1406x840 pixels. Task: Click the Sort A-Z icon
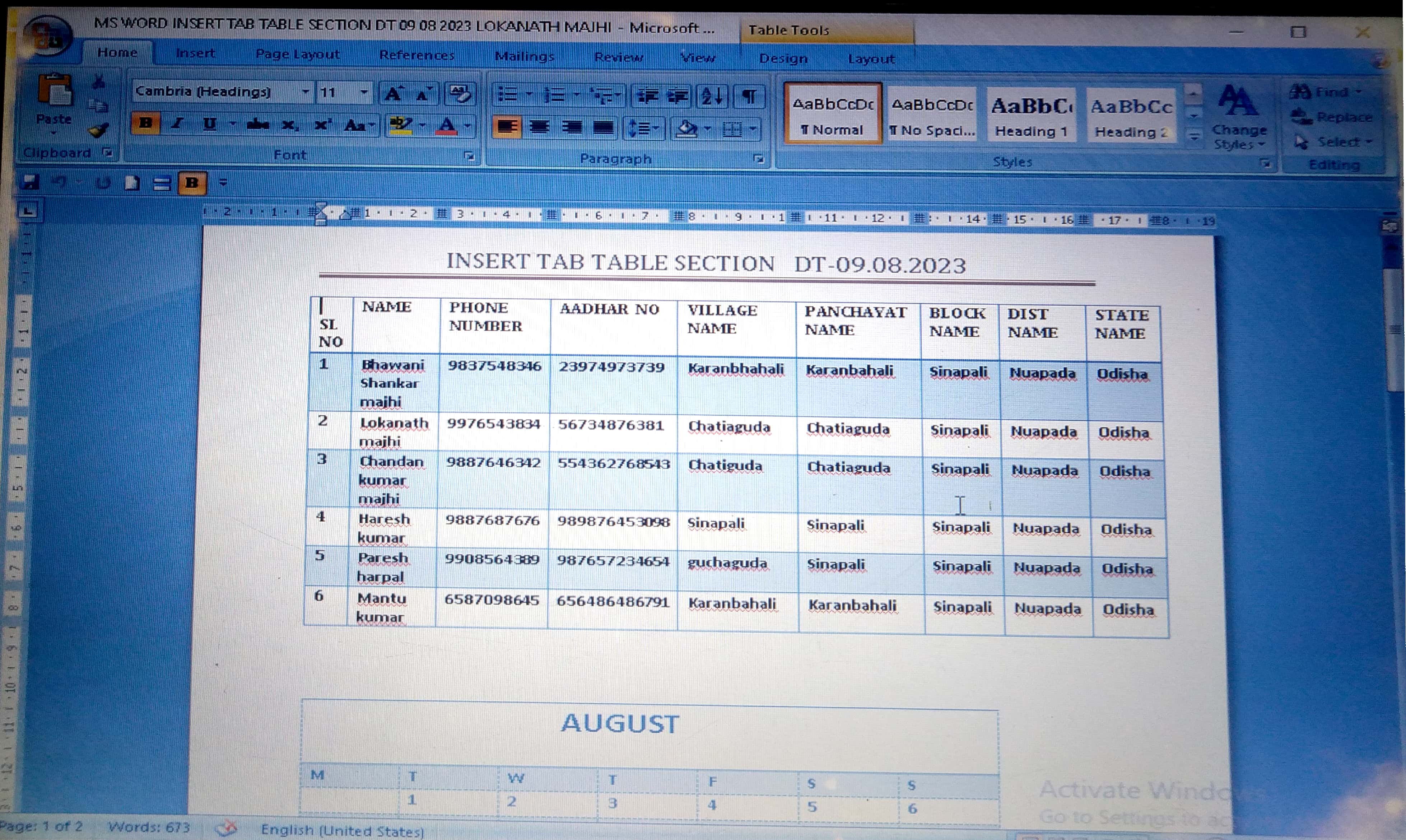tap(712, 96)
